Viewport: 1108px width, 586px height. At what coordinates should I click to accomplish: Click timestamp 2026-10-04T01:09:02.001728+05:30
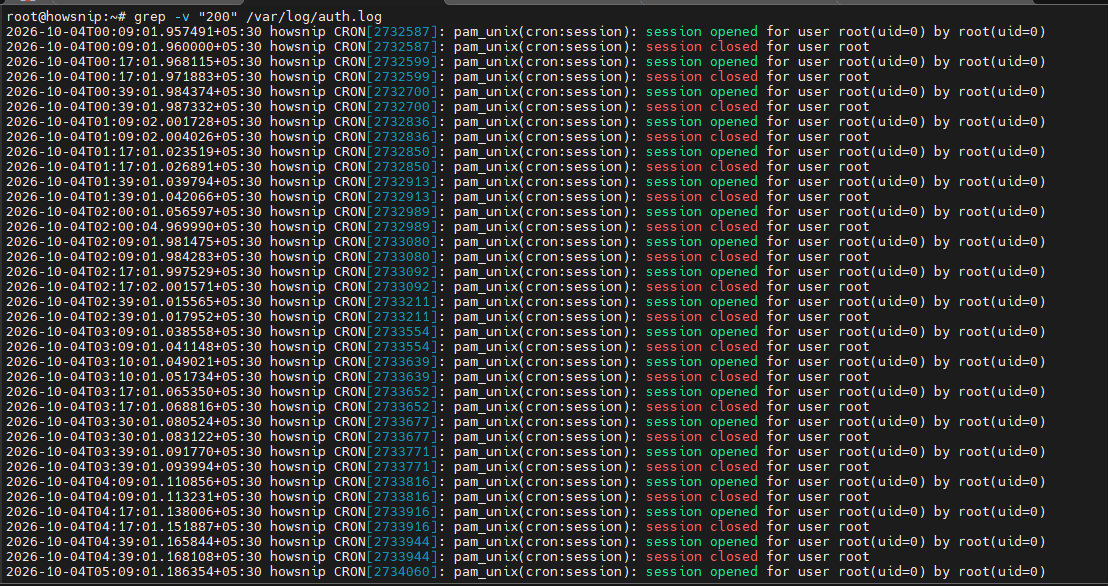pos(134,122)
